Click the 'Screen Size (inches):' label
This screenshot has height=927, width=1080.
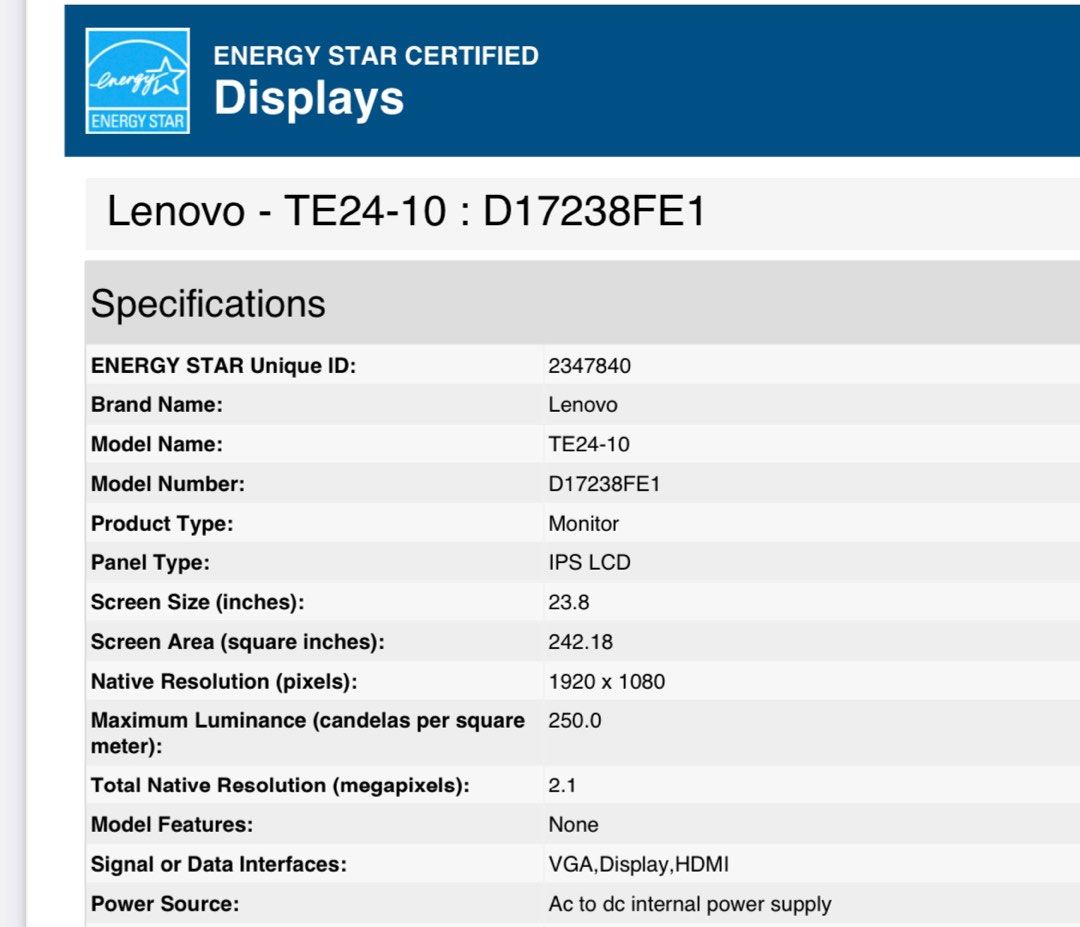198,603
